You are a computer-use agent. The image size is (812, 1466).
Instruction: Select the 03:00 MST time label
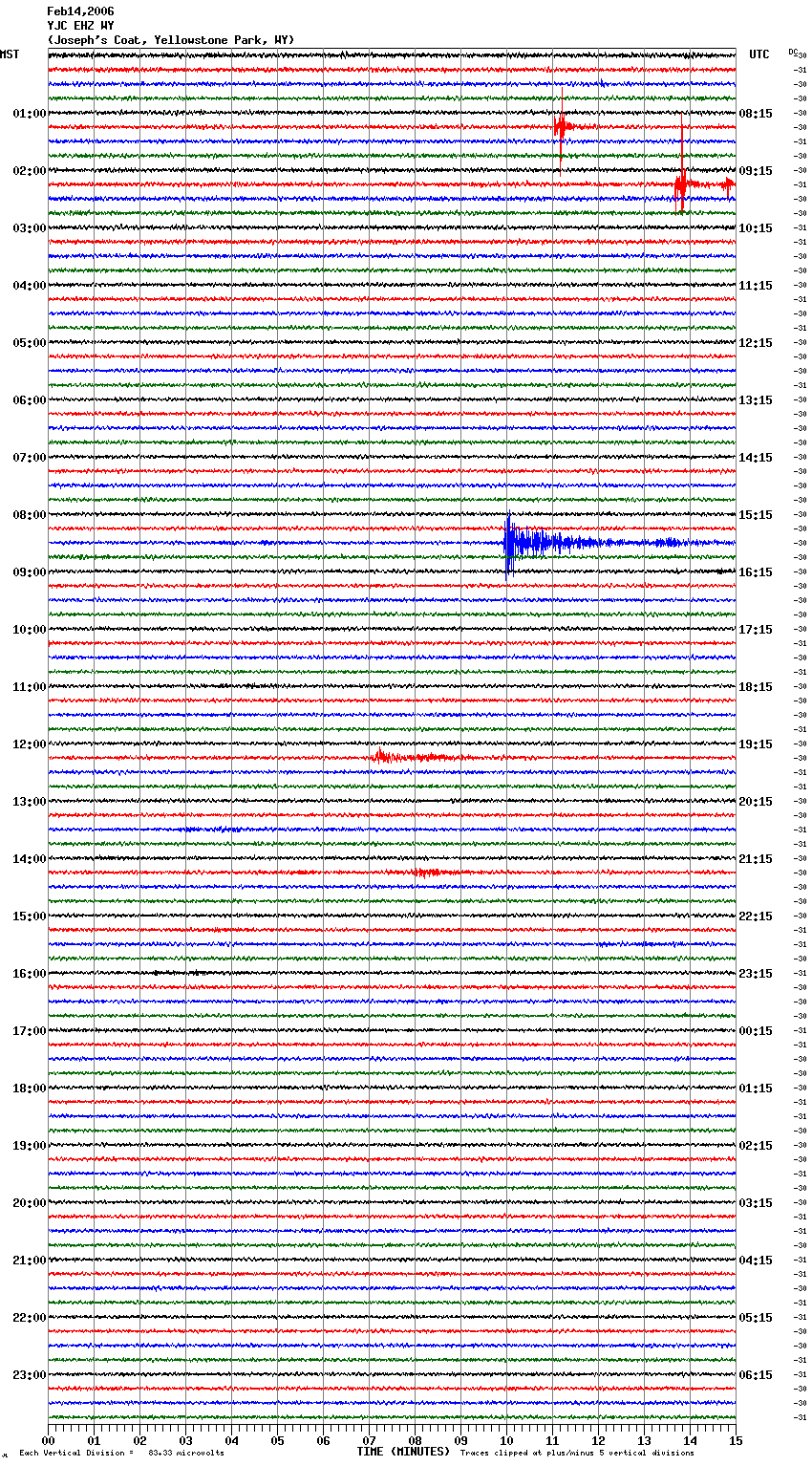point(30,228)
